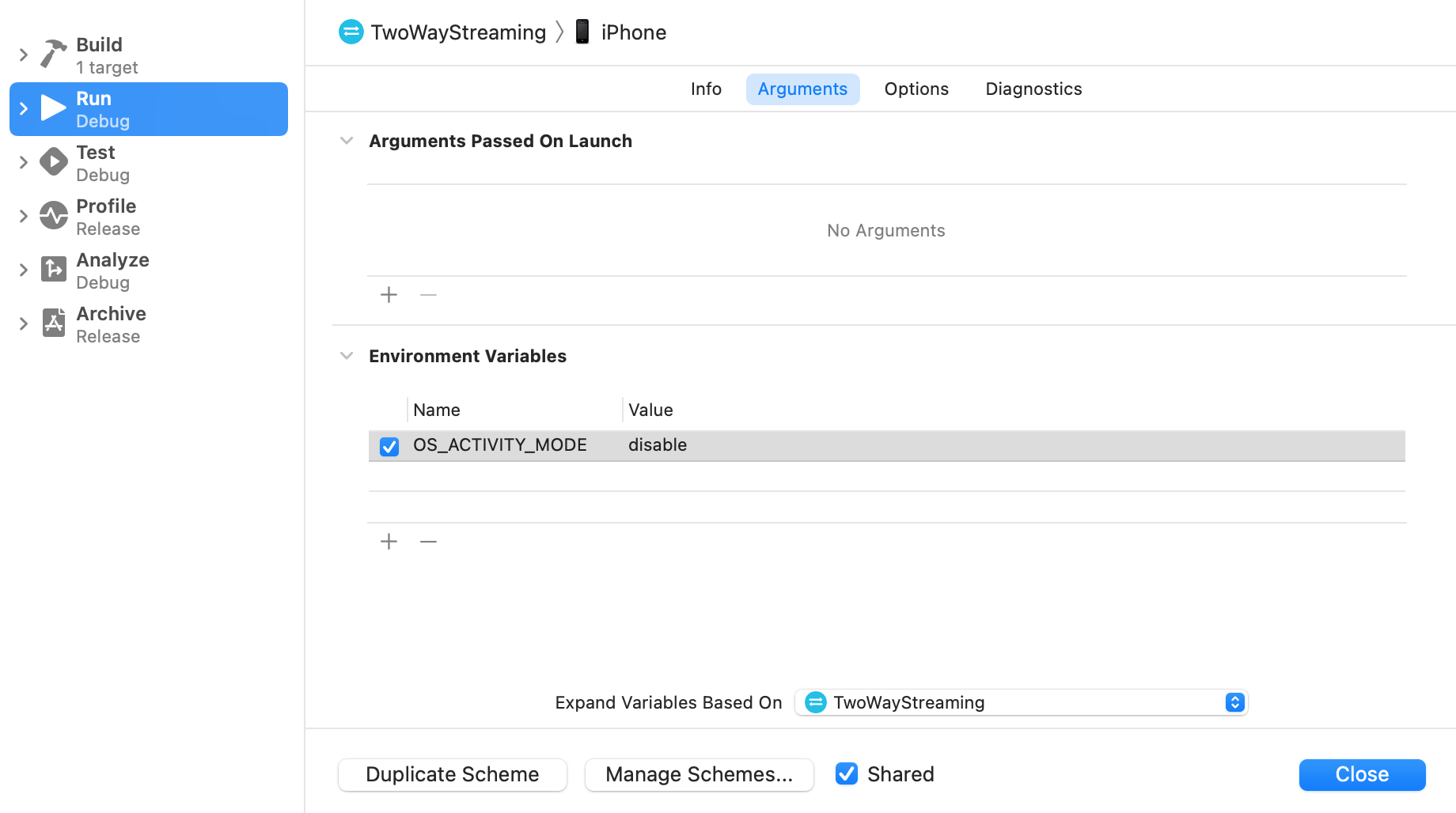The image size is (1456, 813).
Task: Add a new environment variable with plus
Action: click(x=389, y=542)
